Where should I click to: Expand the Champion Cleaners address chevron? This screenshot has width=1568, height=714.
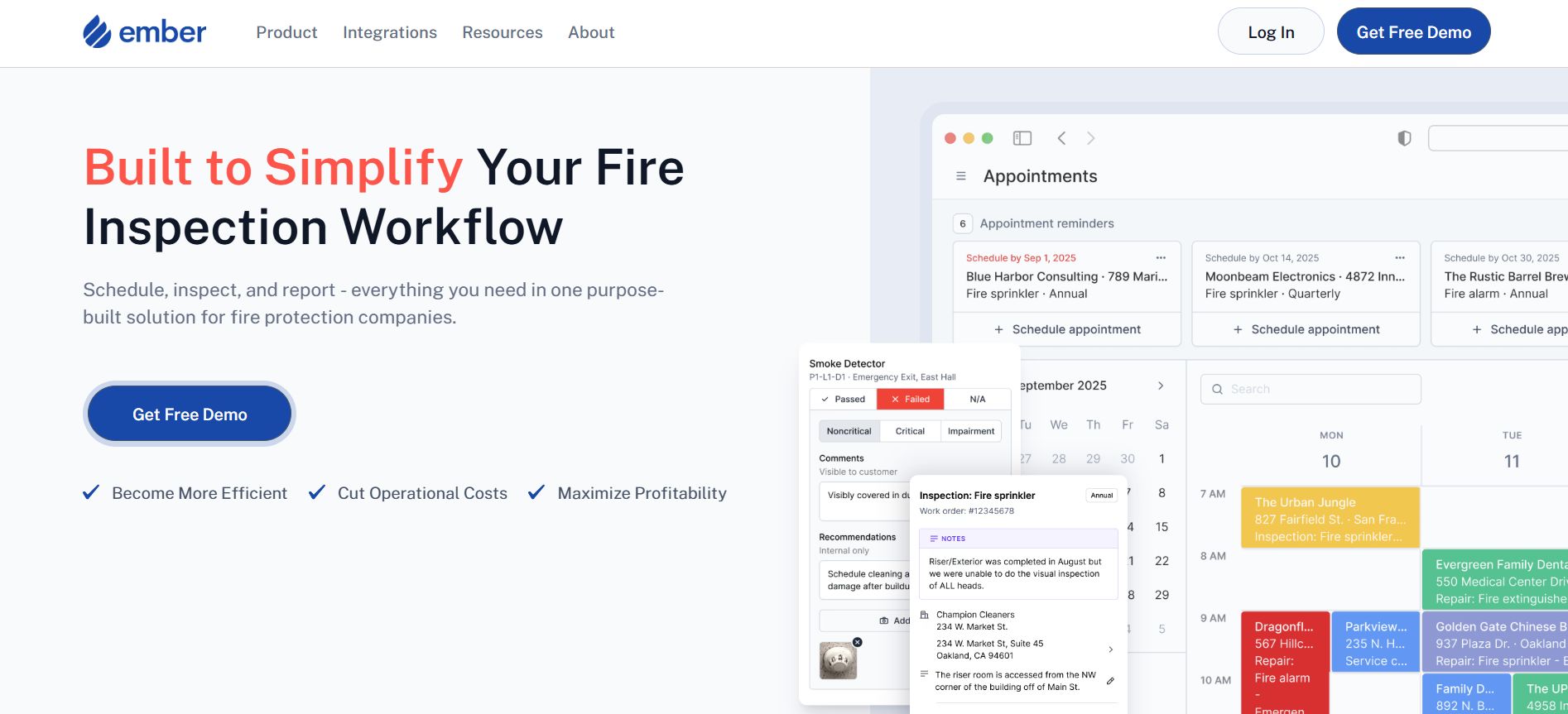(x=1110, y=649)
